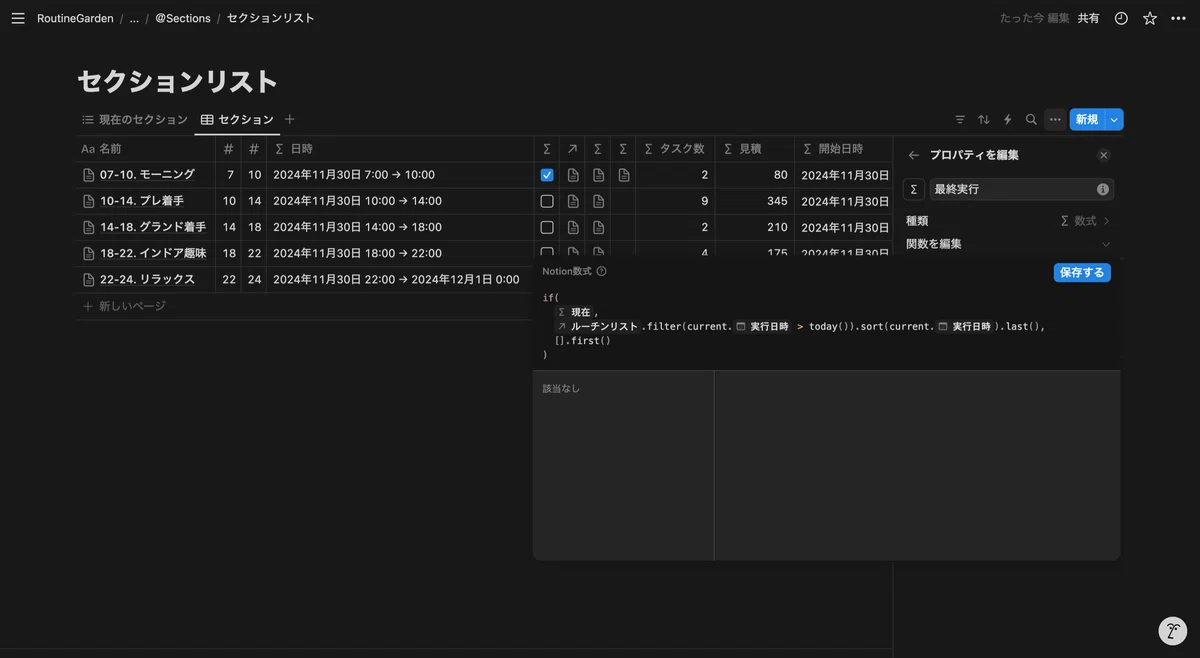The width and height of the screenshot is (1200, 658).
Task: Open the database filter icon
Action: click(960, 119)
